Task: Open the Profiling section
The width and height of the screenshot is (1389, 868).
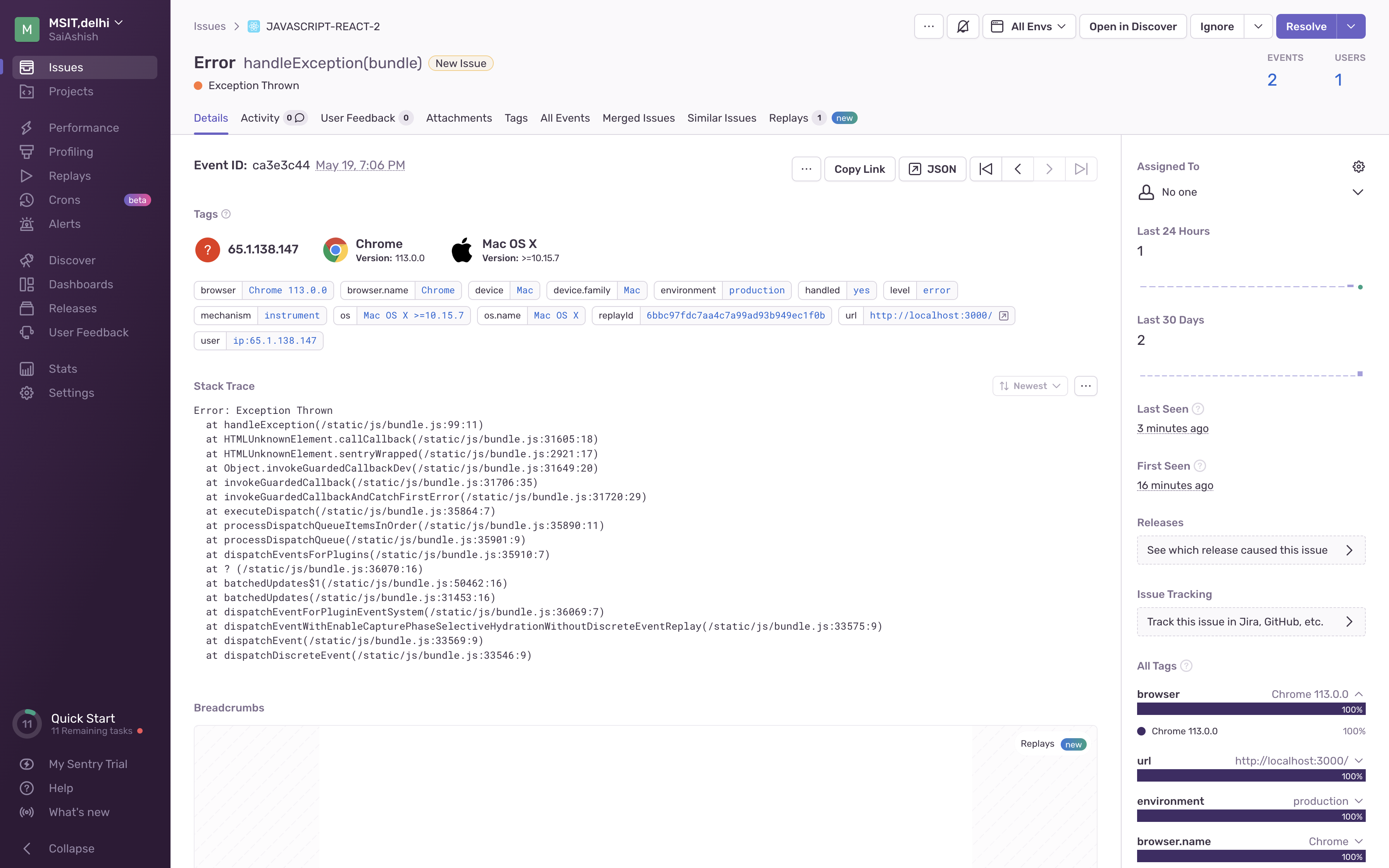Action: [x=71, y=152]
